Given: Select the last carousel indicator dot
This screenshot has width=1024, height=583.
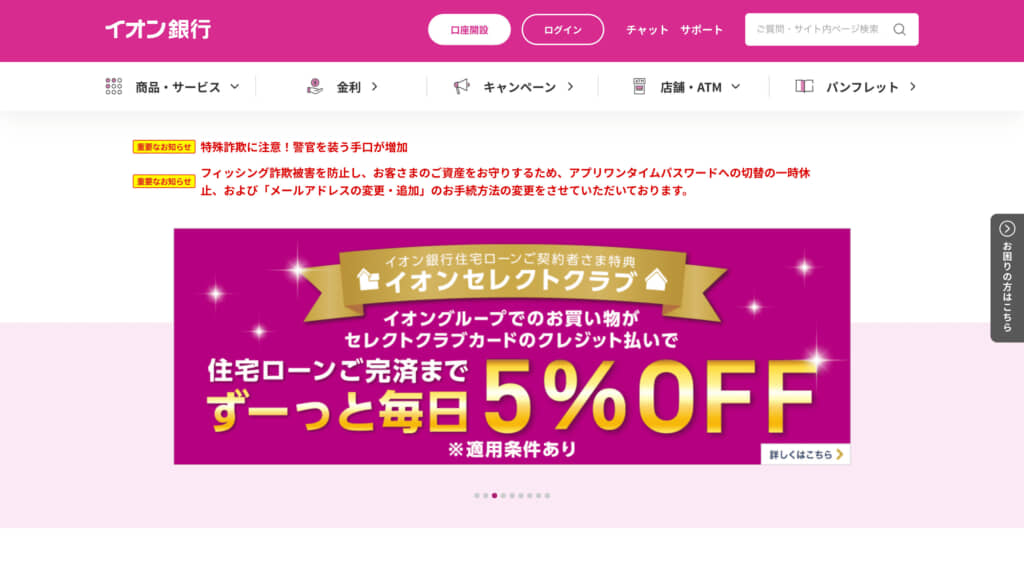Looking at the screenshot, I should (547, 496).
